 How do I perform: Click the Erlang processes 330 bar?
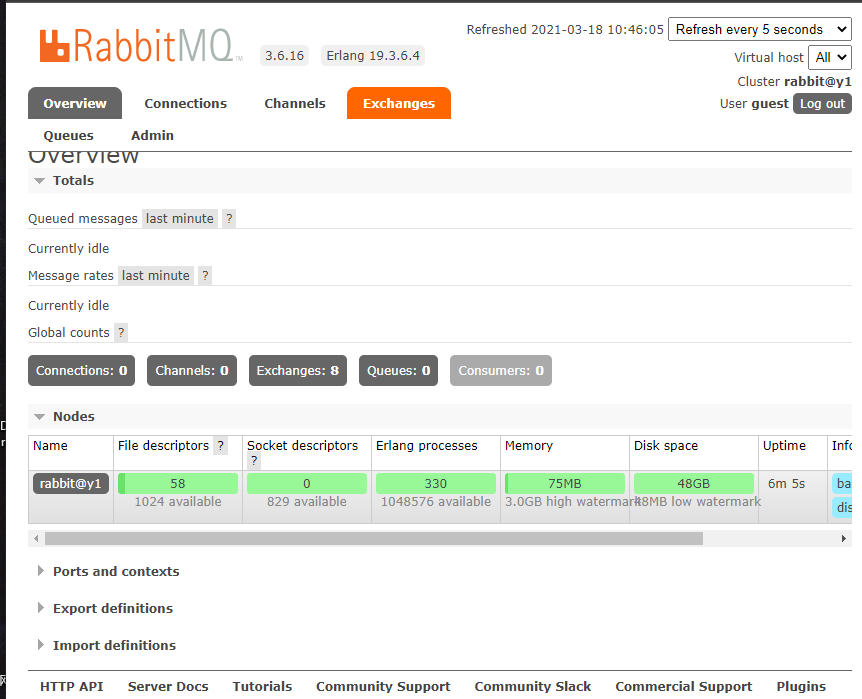tap(436, 483)
